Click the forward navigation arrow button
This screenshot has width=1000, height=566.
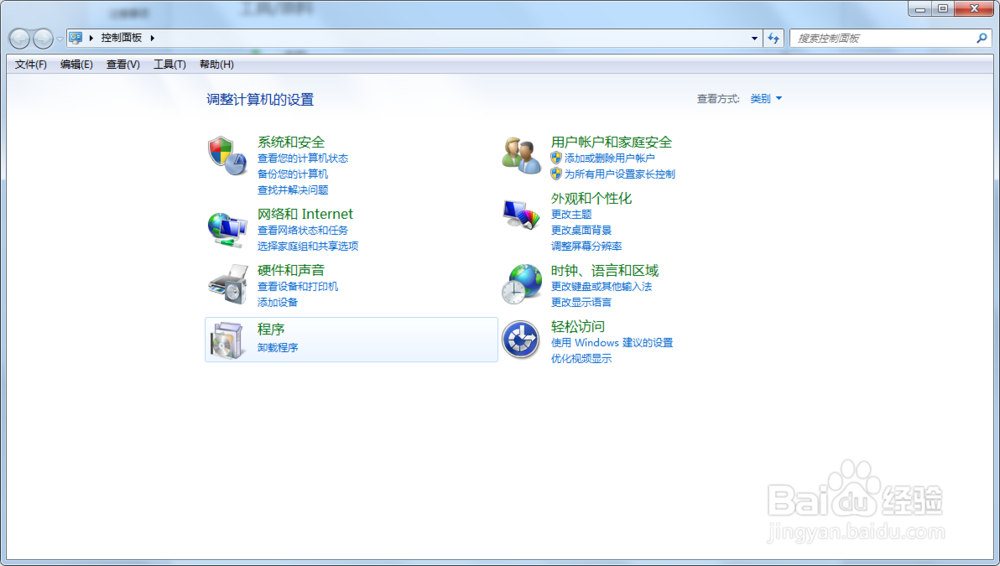pos(43,39)
